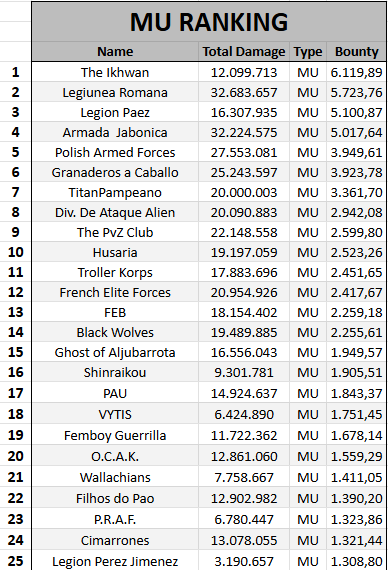Select the Polish Armed Forces cell
The height and width of the screenshot is (570, 388).
coord(115,152)
